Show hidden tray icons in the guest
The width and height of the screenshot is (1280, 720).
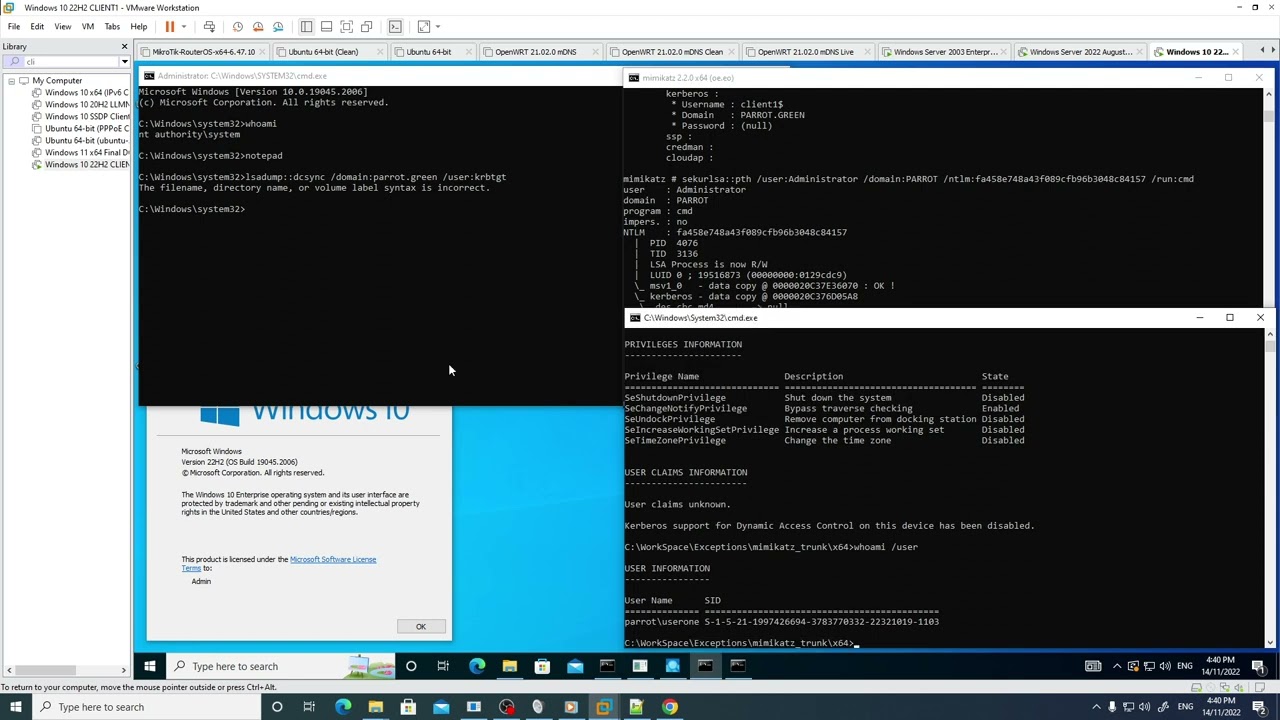tap(1118, 666)
